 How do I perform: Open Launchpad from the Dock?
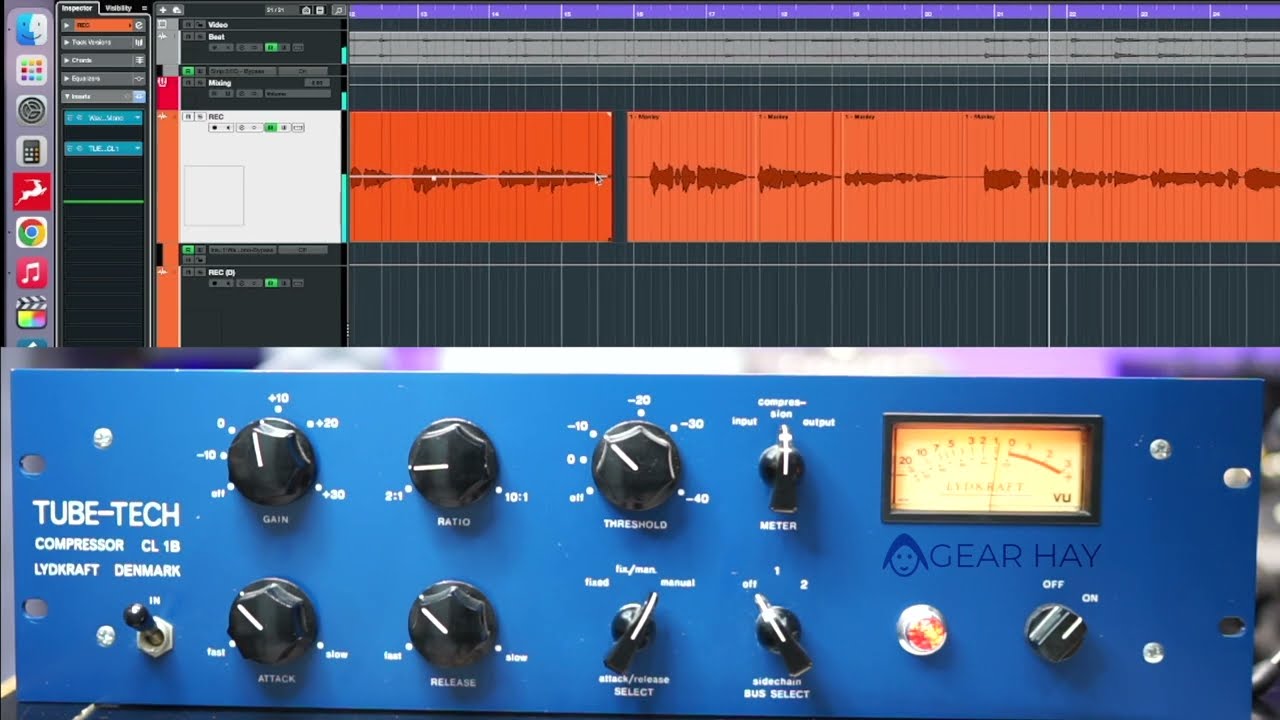coord(31,70)
